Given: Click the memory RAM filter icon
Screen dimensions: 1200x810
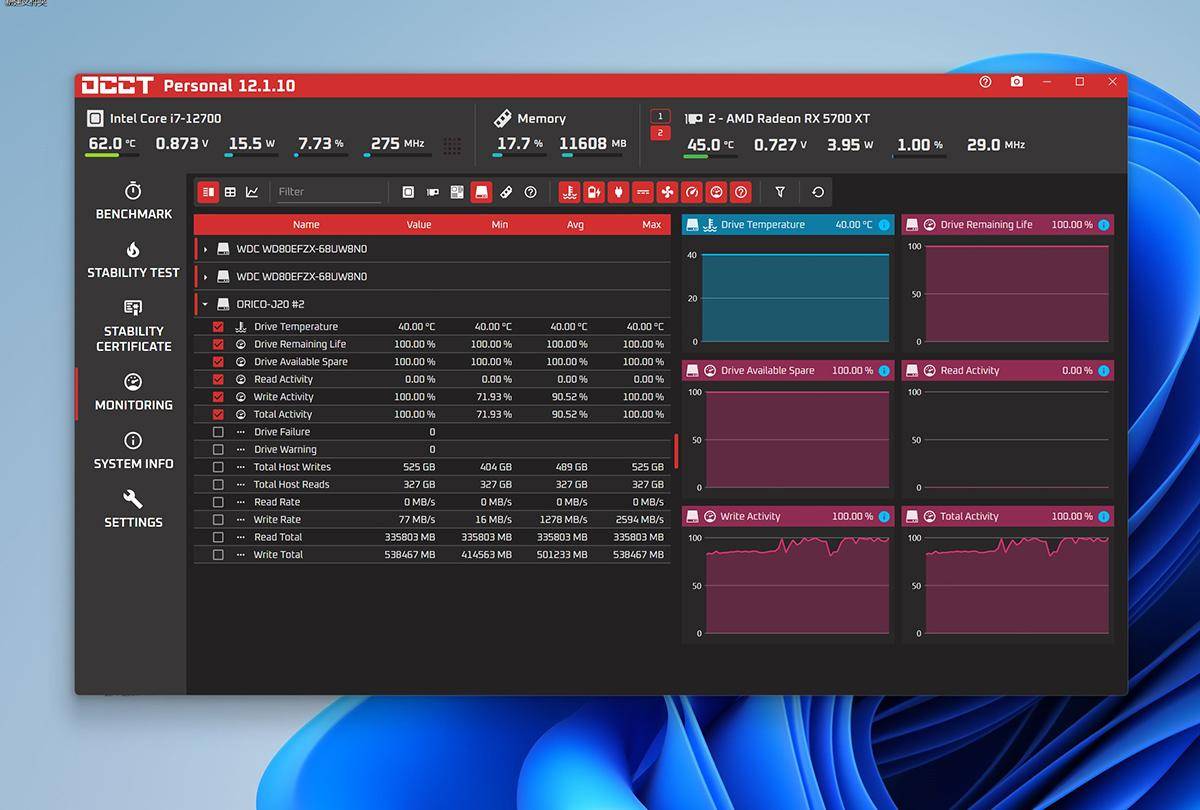Looking at the screenshot, I should pos(506,192).
